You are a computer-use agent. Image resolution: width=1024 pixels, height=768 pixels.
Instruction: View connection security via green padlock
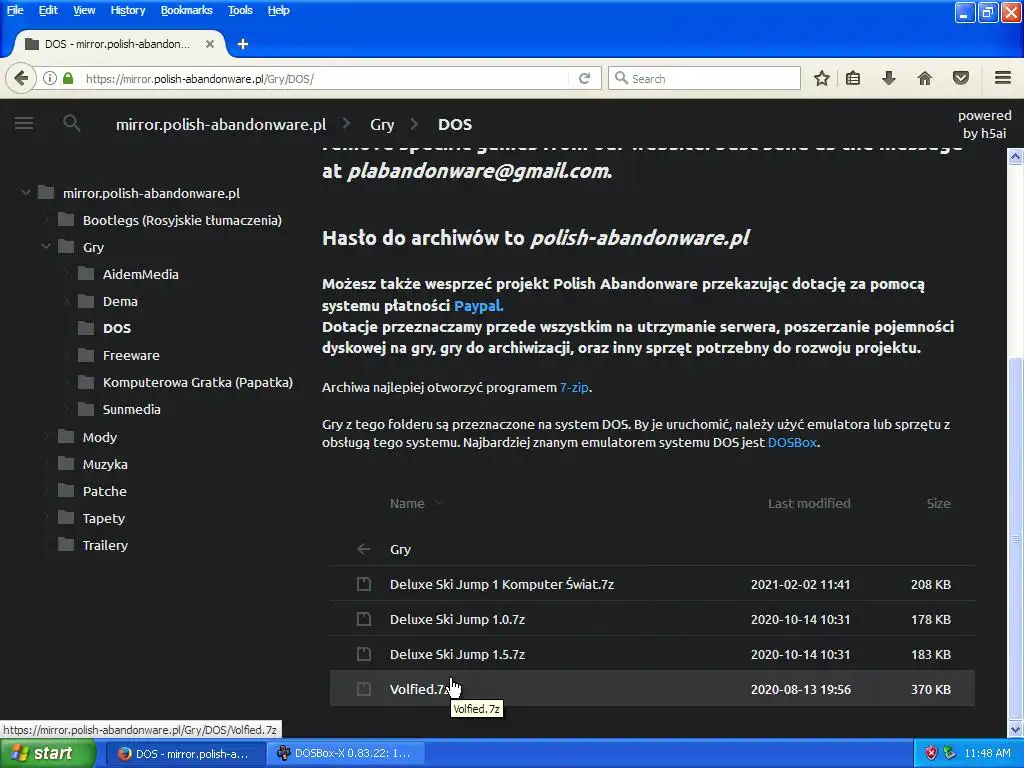coord(68,78)
